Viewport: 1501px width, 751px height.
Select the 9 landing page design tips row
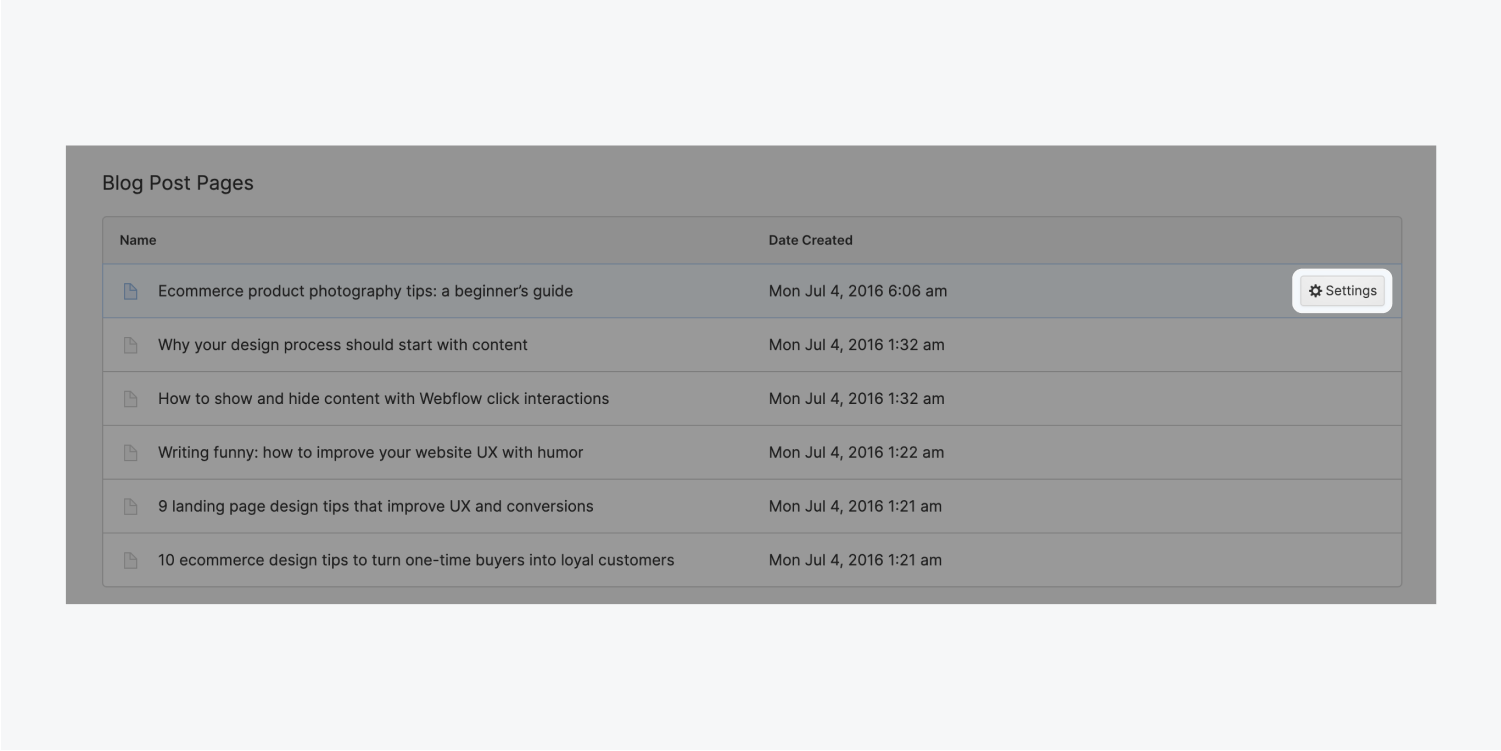[x=377, y=506]
